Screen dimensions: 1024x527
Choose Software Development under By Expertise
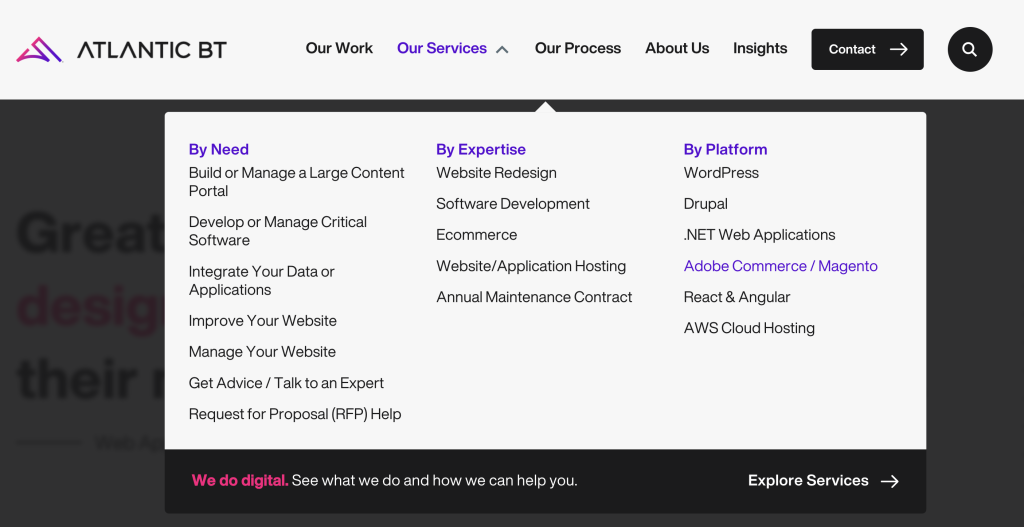(x=513, y=204)
